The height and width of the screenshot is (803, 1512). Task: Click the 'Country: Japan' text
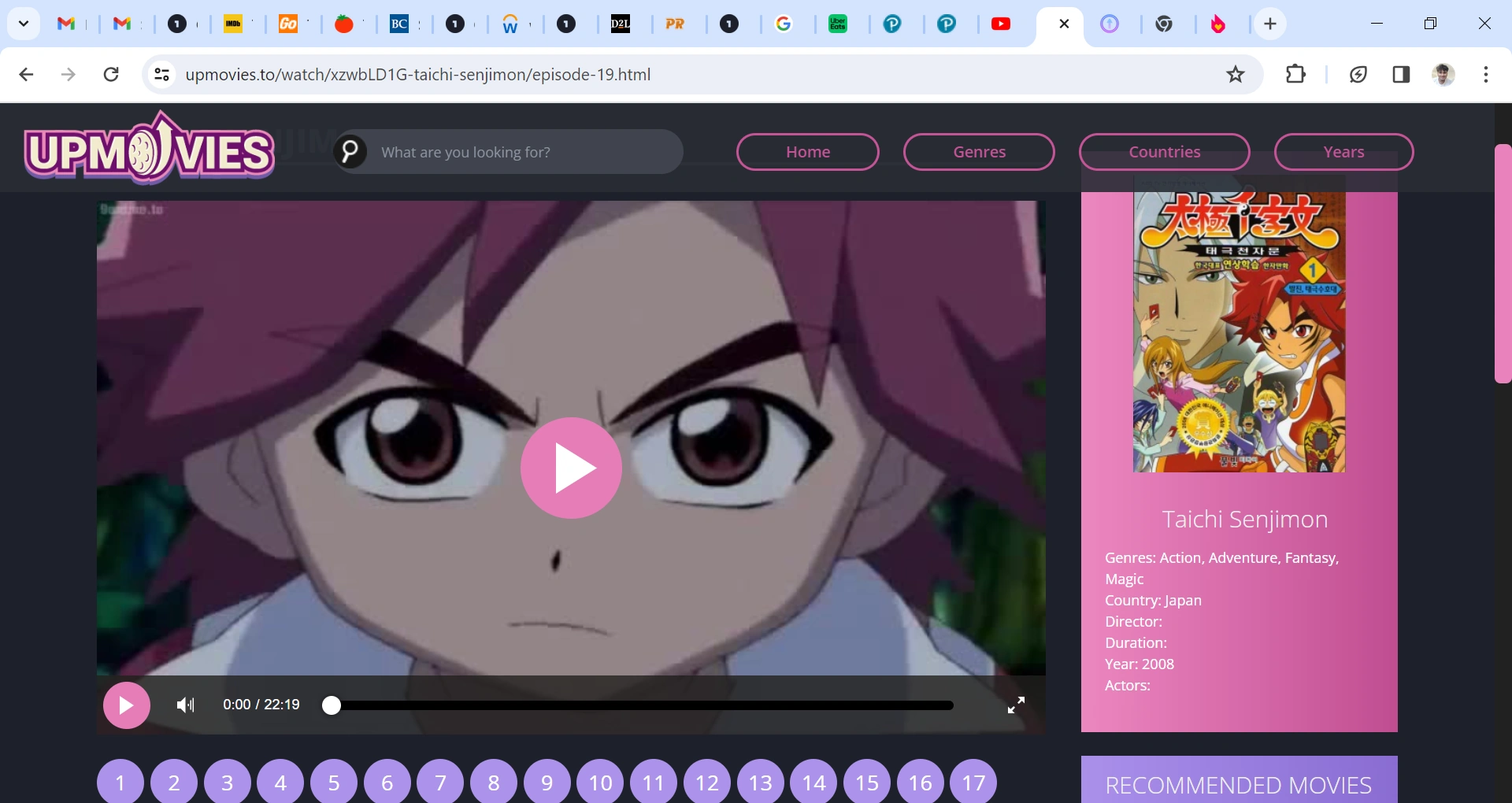point(1153,600)
